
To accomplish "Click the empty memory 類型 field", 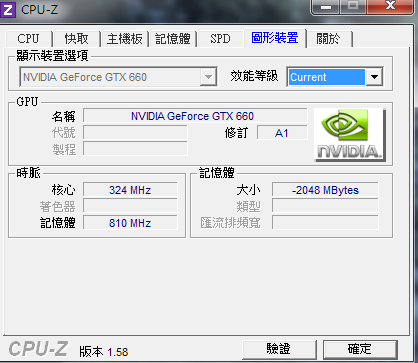I will click(325, 206).
